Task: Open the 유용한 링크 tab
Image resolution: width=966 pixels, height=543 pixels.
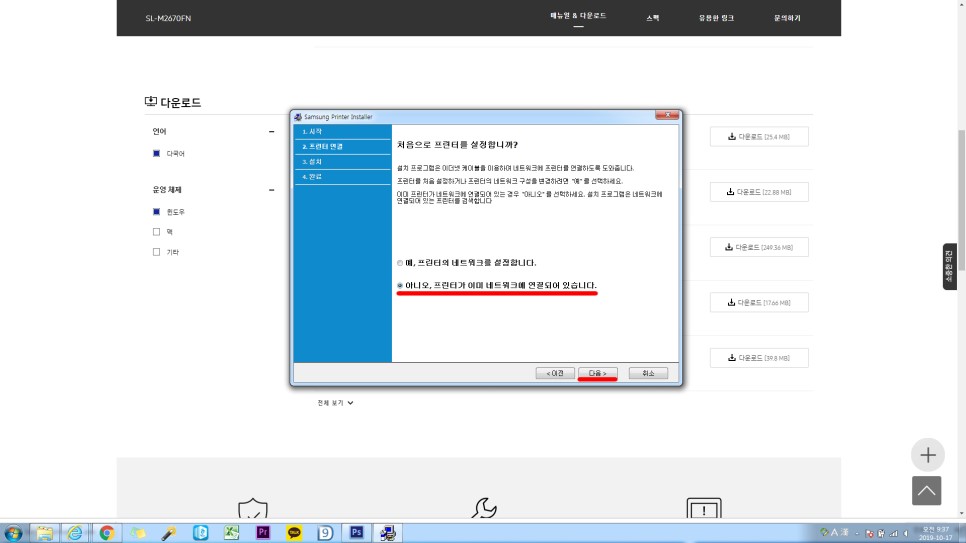Action: [x=716, y=18]
